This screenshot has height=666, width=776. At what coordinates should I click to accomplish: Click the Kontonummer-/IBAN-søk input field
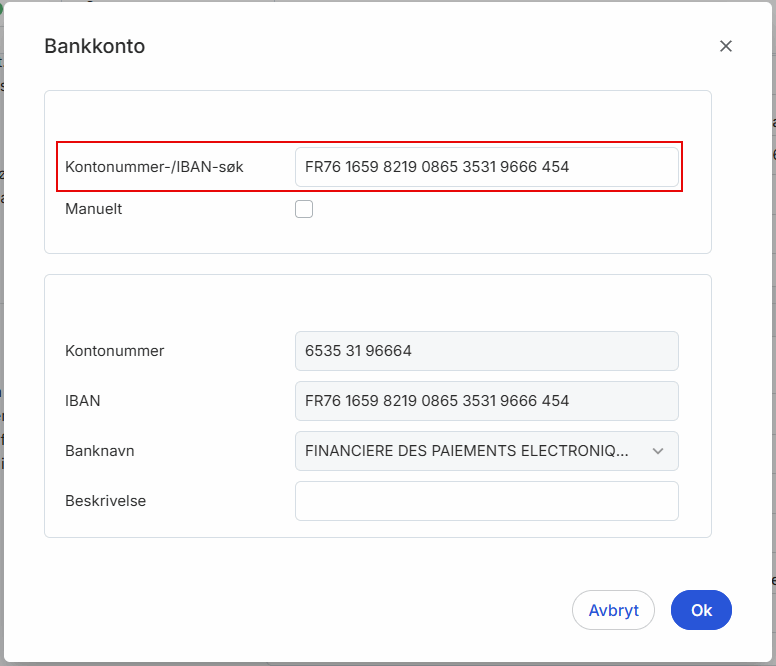[486, 167]
